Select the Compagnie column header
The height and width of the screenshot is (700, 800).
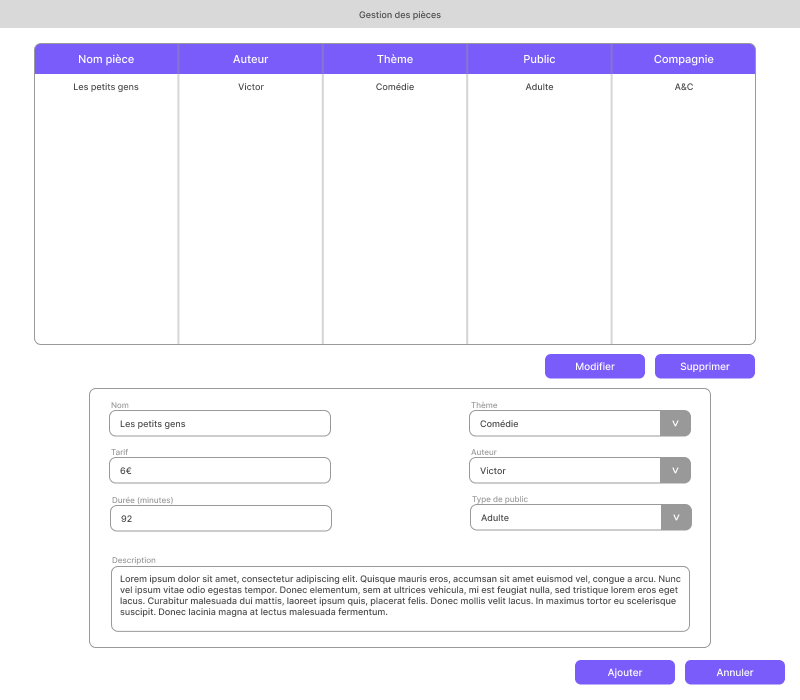(x=683, y=59)
